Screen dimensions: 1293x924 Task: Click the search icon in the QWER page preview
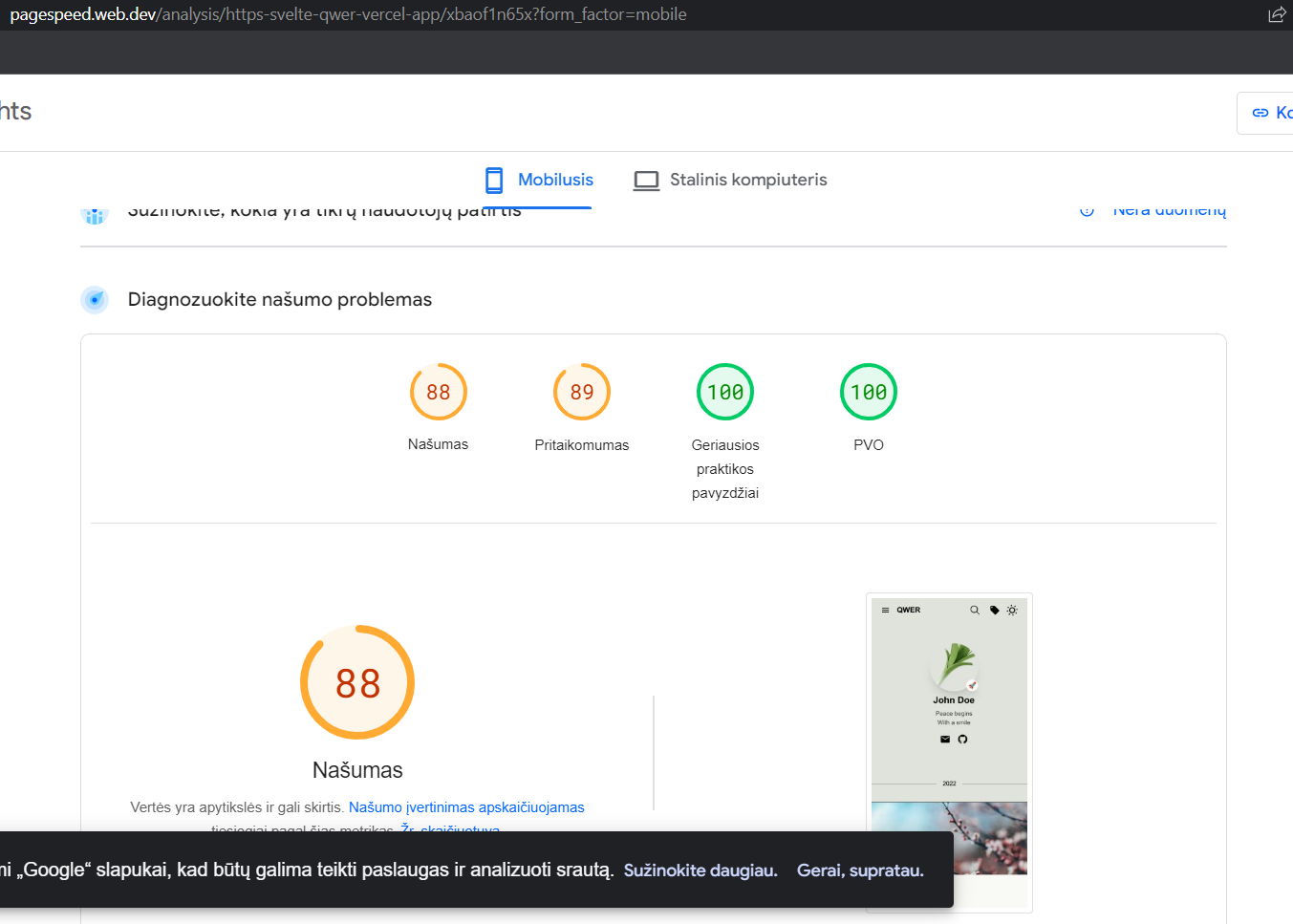[975, 610]
